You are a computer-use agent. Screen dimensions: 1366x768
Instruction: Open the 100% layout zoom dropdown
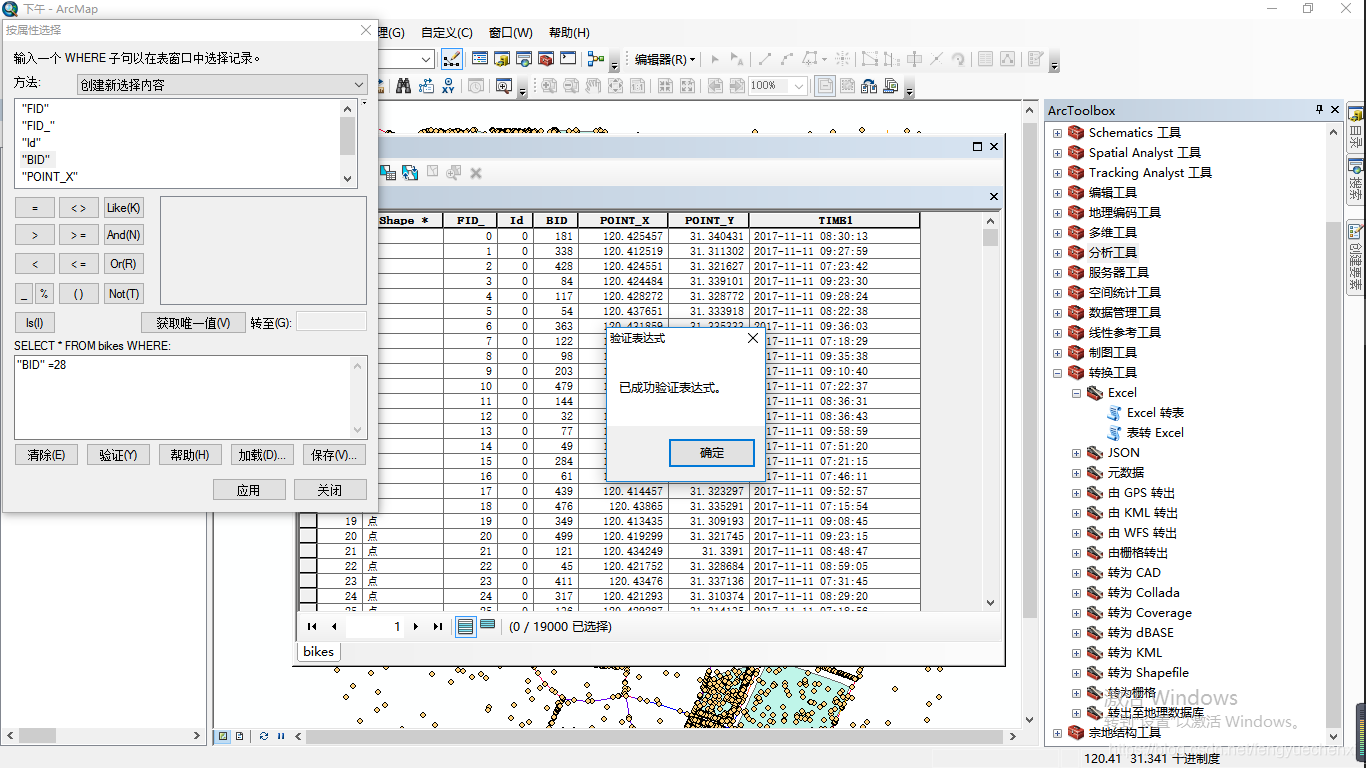799,86
